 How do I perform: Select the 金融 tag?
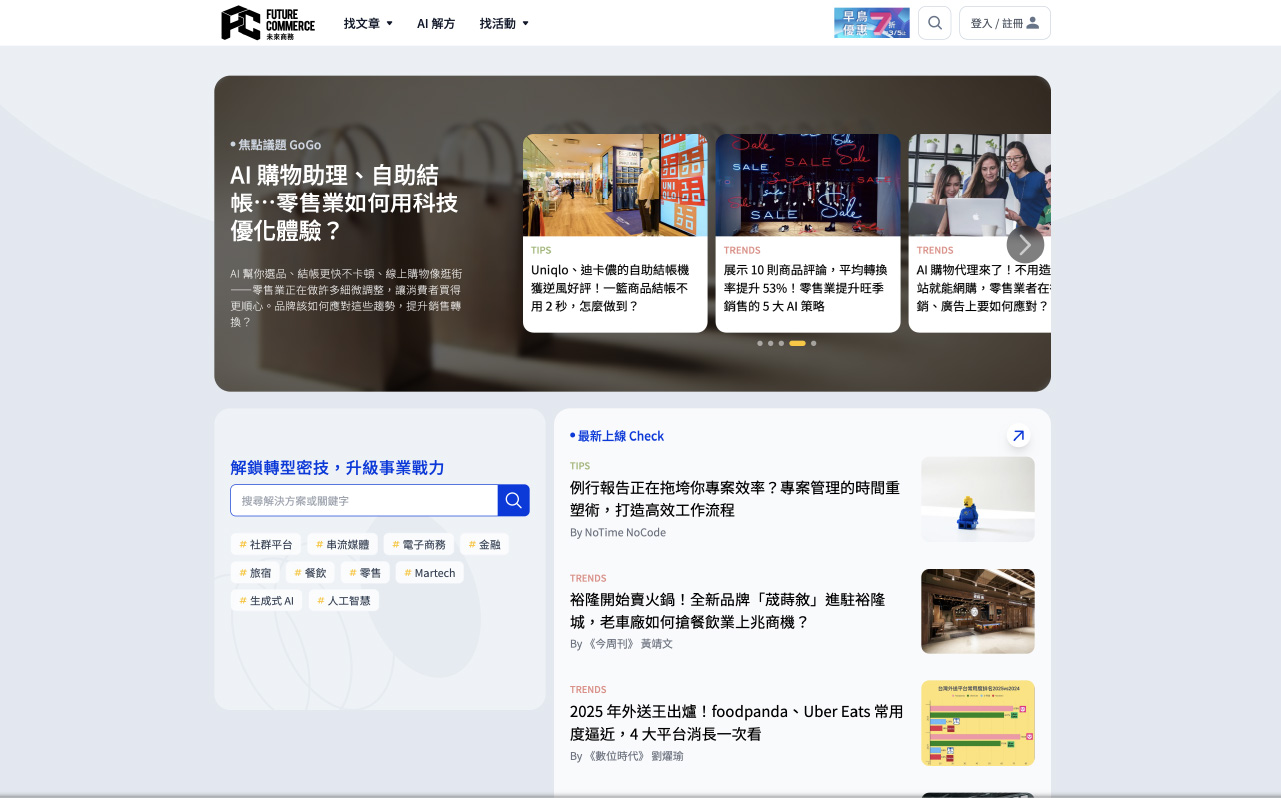(484, 545)
